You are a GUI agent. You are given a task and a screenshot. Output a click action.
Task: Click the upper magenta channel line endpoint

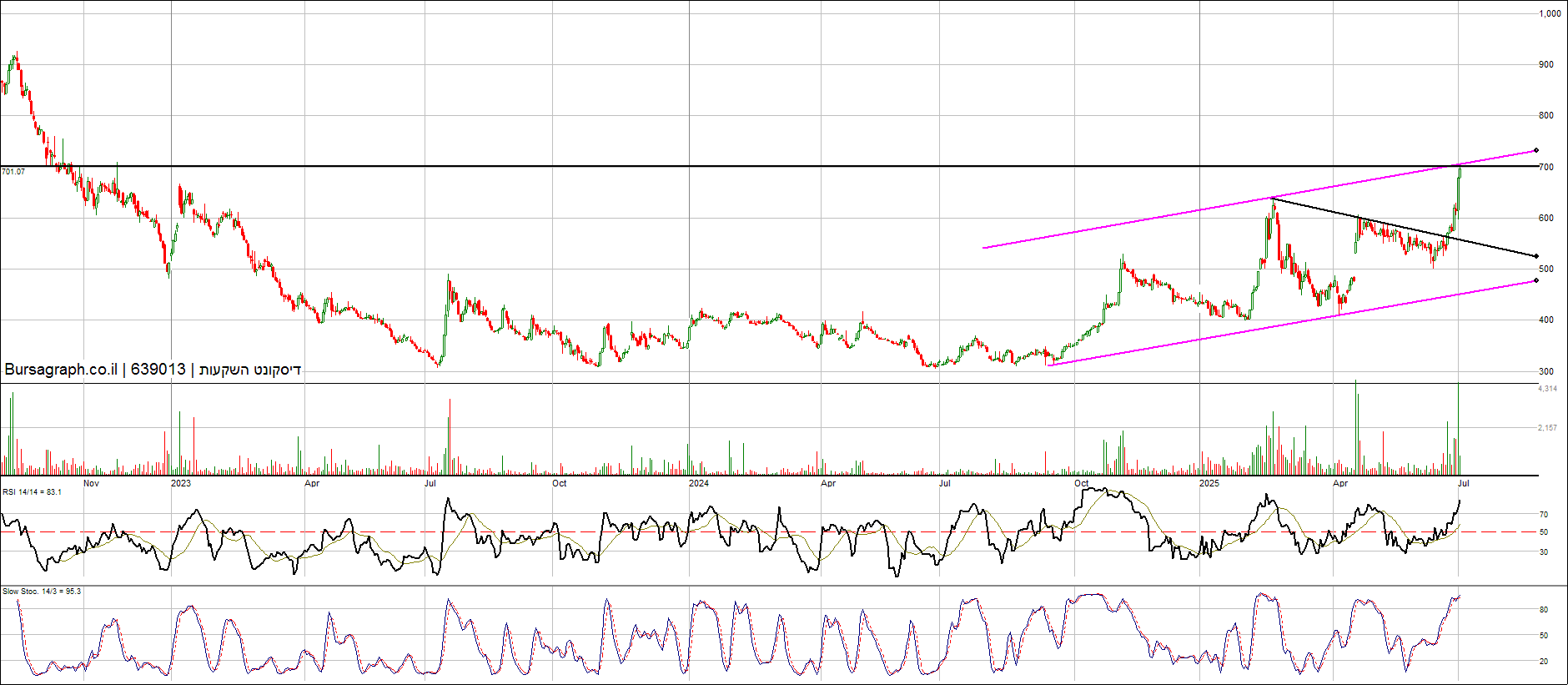(x=1535, y=151)
